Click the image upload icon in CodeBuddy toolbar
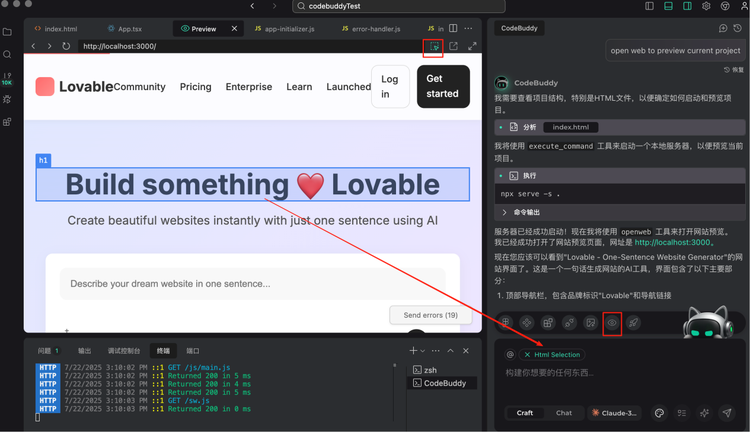This screenshot has height=432, width=750. coord(591,323)
